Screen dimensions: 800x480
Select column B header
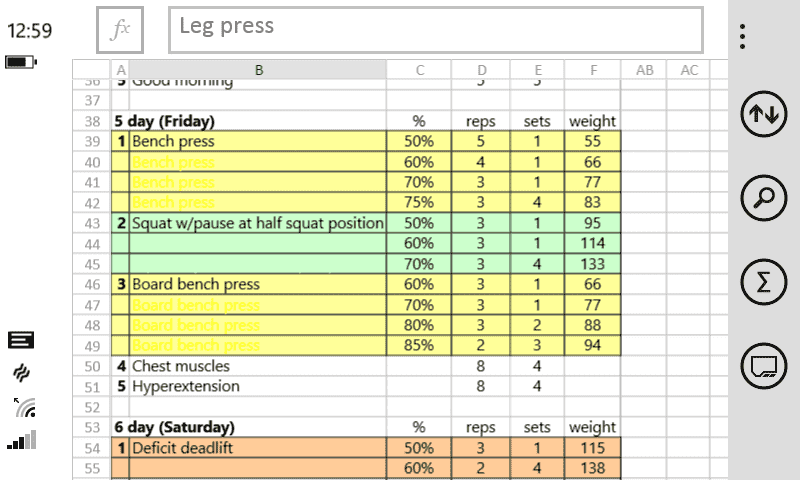pos(258,70)
